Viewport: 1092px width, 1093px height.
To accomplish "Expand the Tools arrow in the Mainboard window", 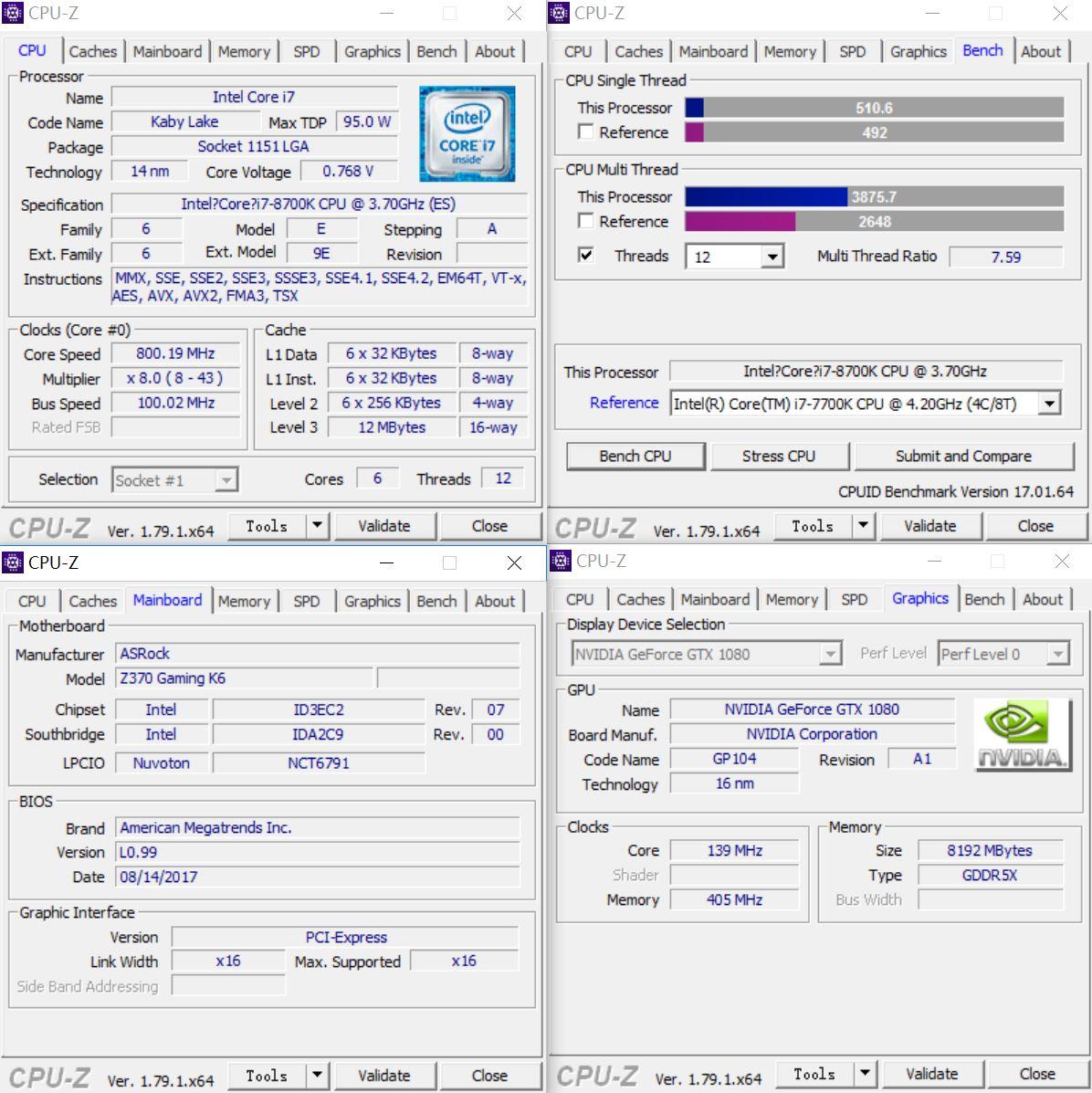I will 317,1075.
